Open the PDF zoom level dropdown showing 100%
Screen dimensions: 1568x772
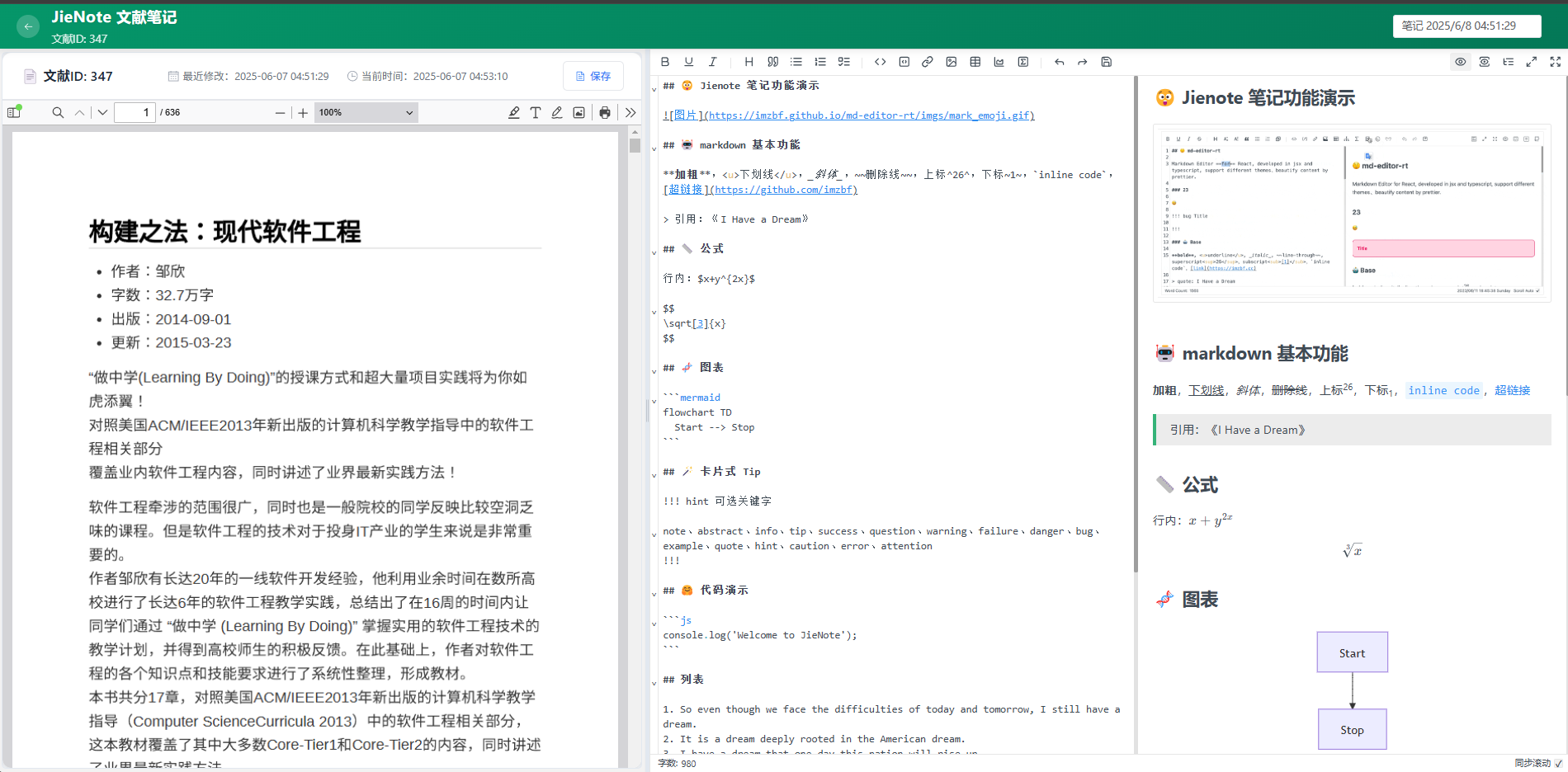pyautogui.click(x=366, y=113)
